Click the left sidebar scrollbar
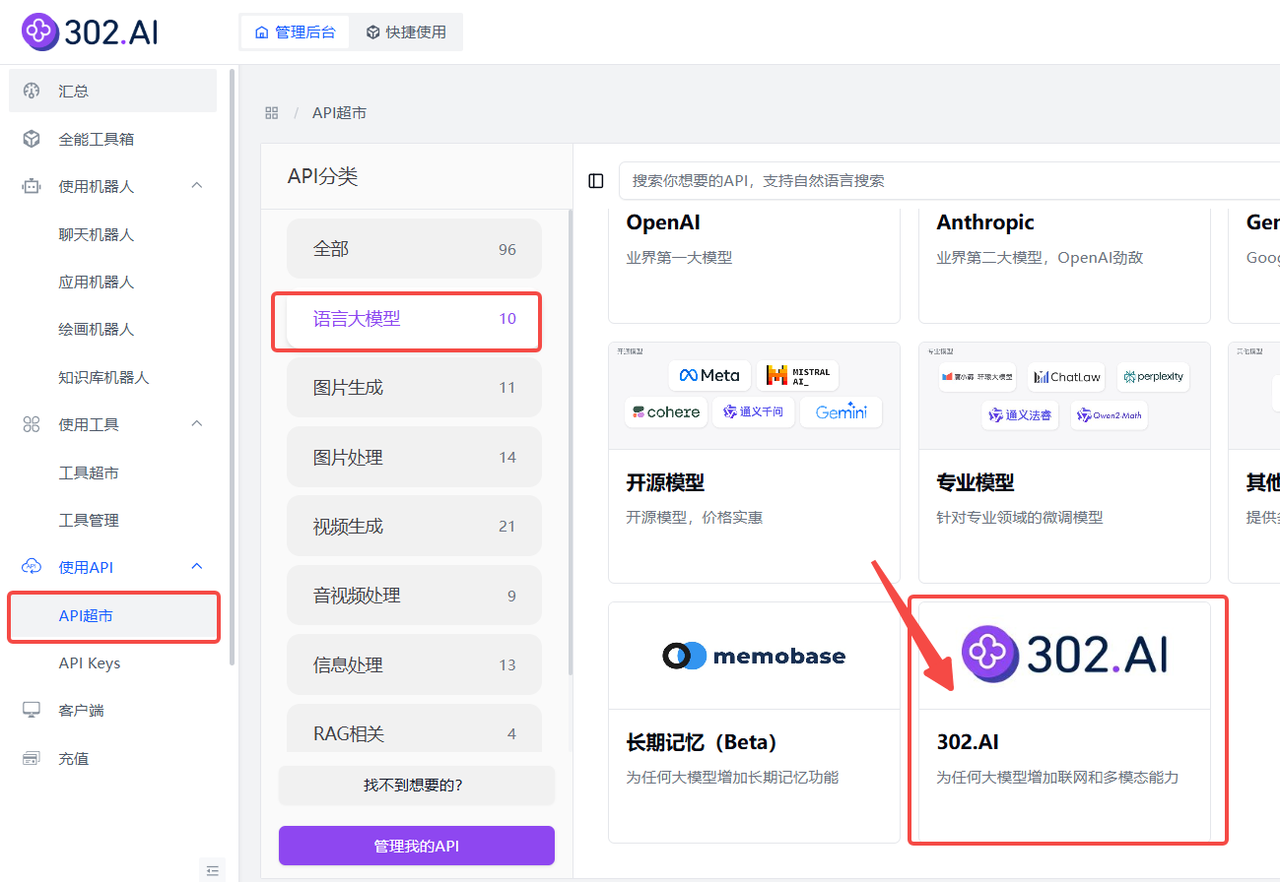 tap(233, 366)
